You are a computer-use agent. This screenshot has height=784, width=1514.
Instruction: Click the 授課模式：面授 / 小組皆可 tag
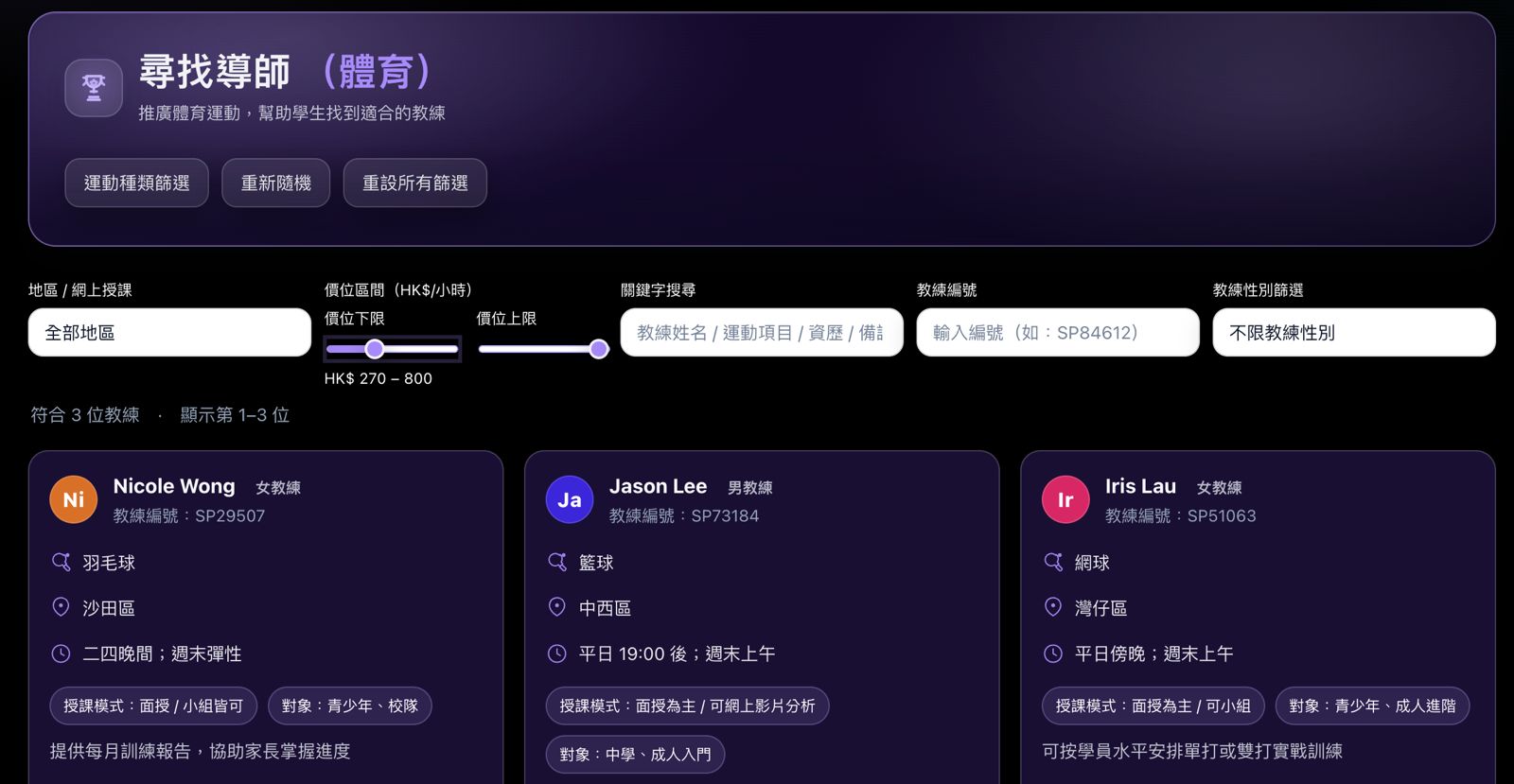coord(153,706)
